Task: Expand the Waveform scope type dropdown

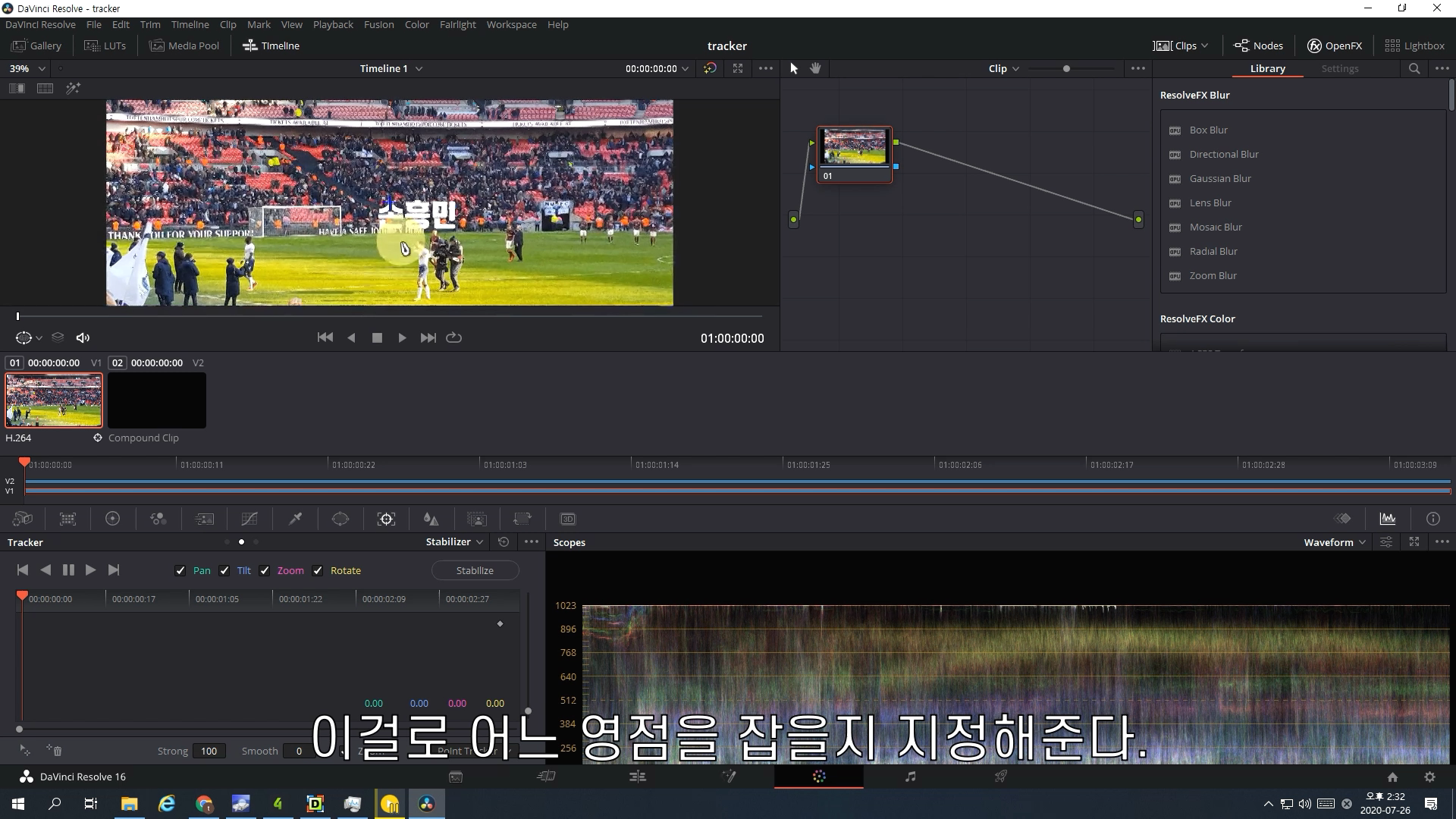Action: coord(1334,541)
